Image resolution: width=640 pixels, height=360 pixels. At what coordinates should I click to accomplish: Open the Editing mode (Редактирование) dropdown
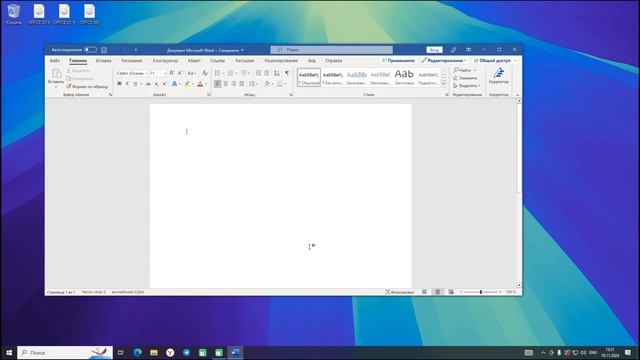pyautogui.click(x=444, y=60)
